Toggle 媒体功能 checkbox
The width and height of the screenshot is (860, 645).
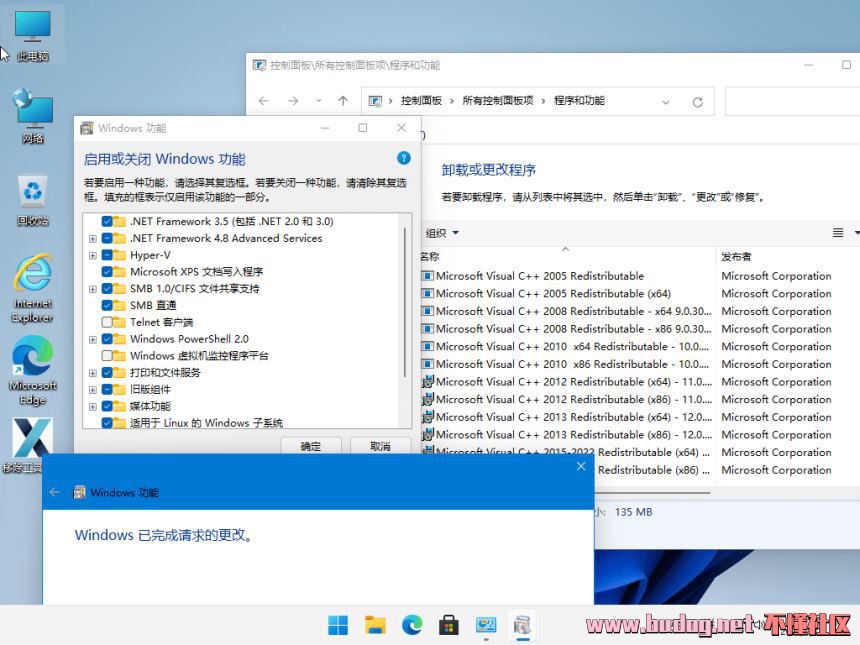click(107, 406)
